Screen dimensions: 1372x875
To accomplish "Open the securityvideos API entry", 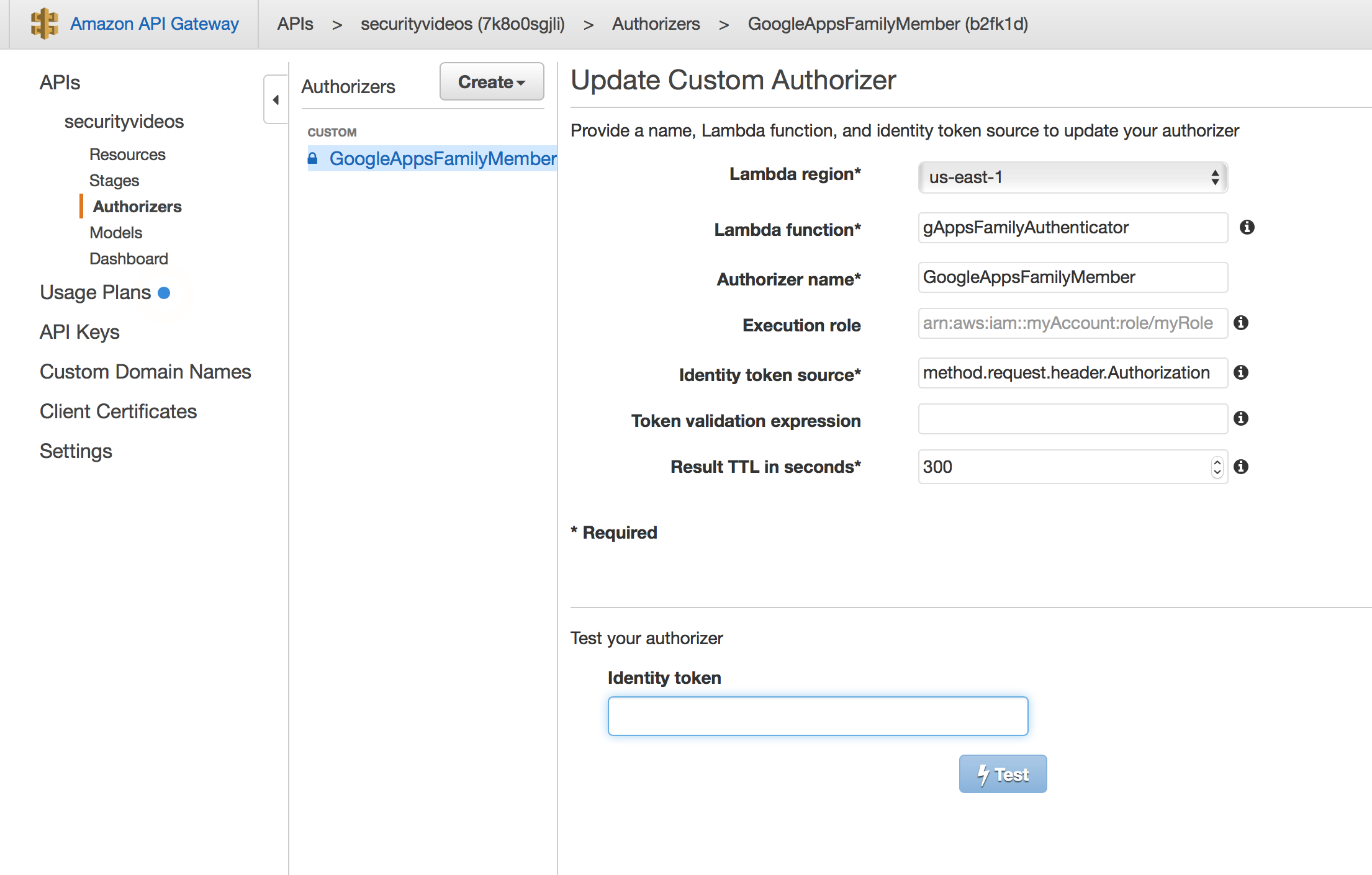I will point(124,121).
